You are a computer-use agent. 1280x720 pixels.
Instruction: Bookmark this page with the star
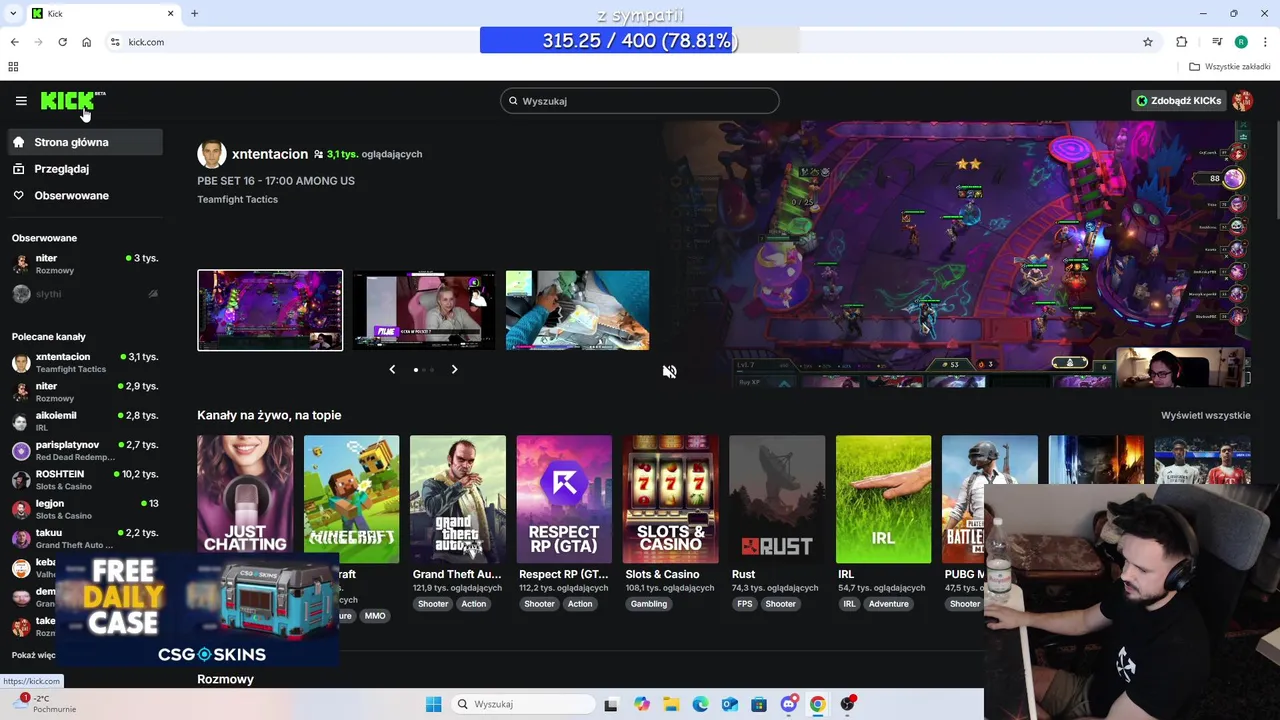click(x=1148, y=42)
